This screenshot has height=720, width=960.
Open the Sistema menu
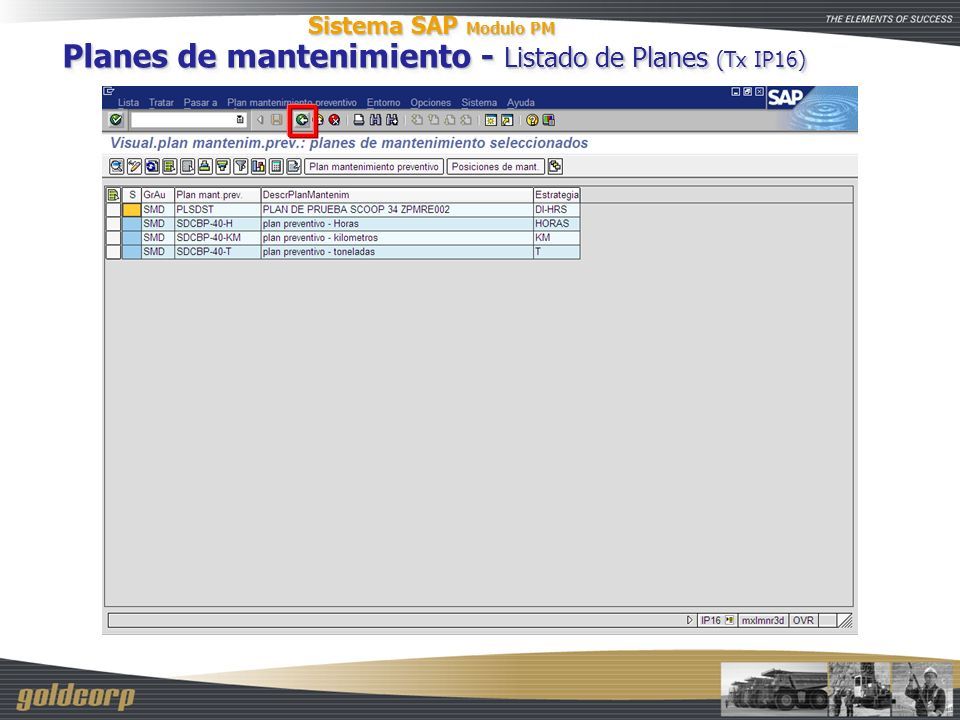[x=479, y=102]
